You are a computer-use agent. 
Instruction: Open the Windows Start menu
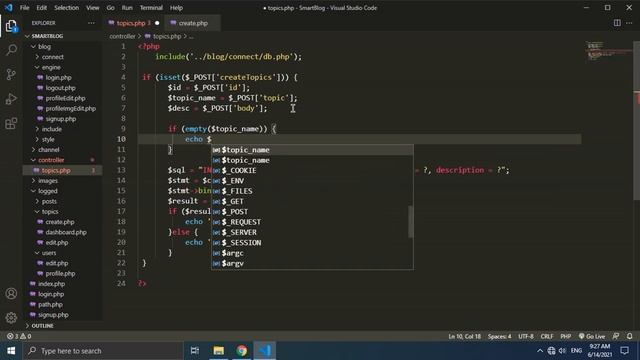click(x=11, y=351)
